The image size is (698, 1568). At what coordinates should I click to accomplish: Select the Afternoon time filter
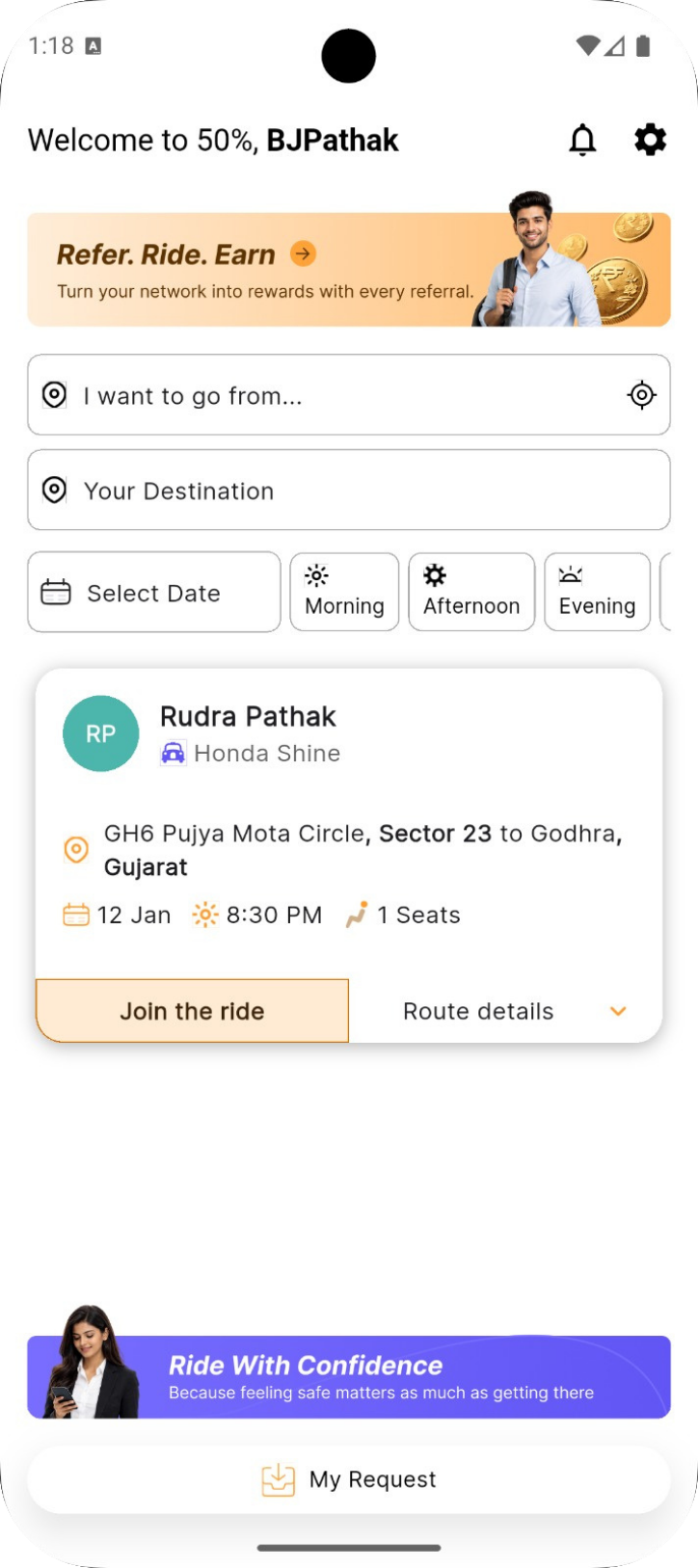pos(471,592)
